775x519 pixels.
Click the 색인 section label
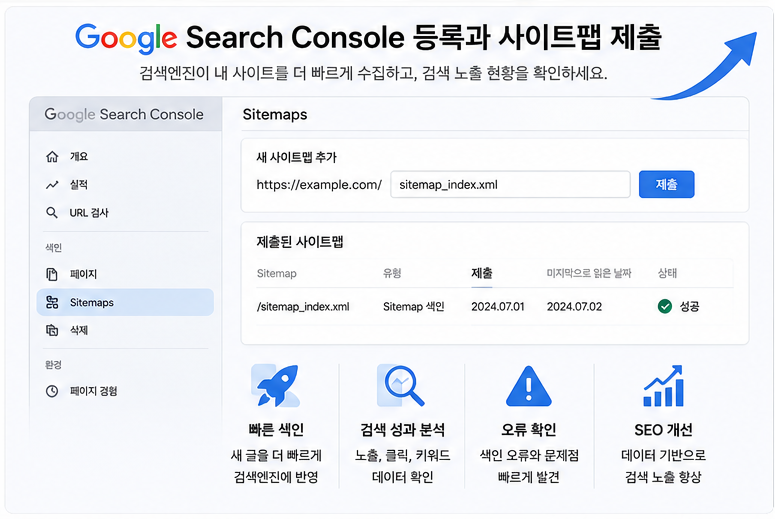(x=53, y=248)
